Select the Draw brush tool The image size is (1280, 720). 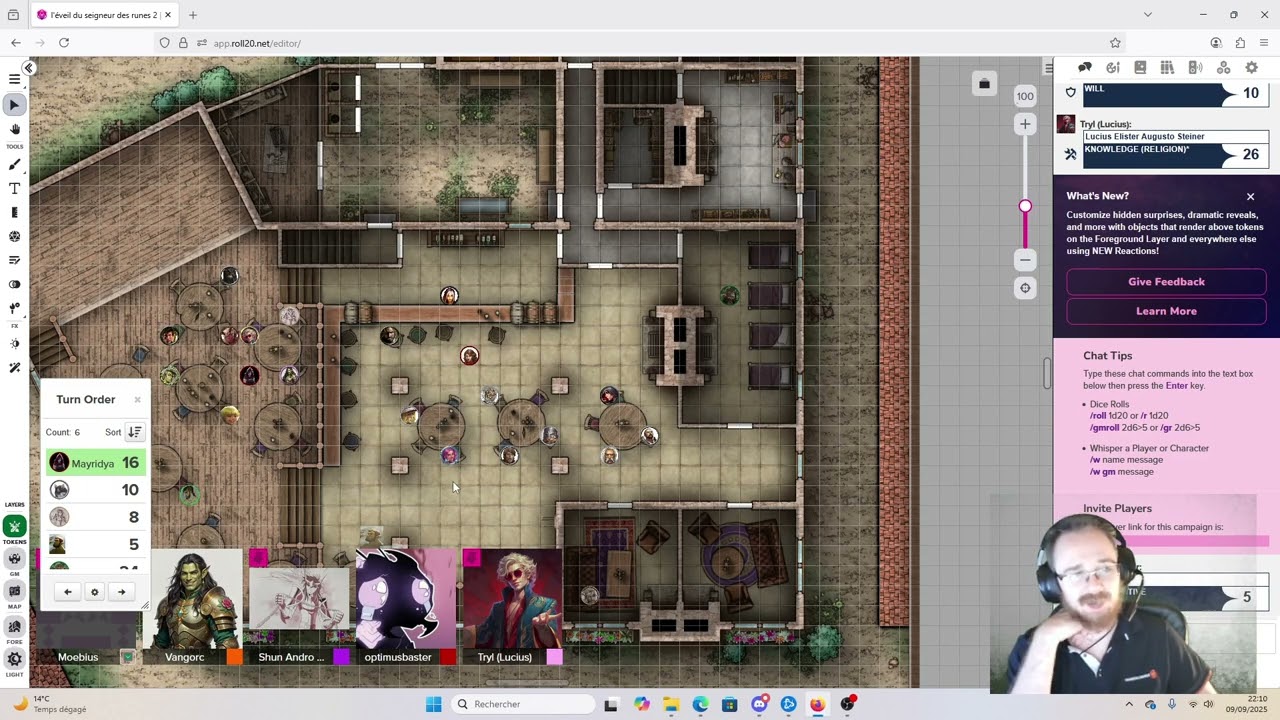14,165
